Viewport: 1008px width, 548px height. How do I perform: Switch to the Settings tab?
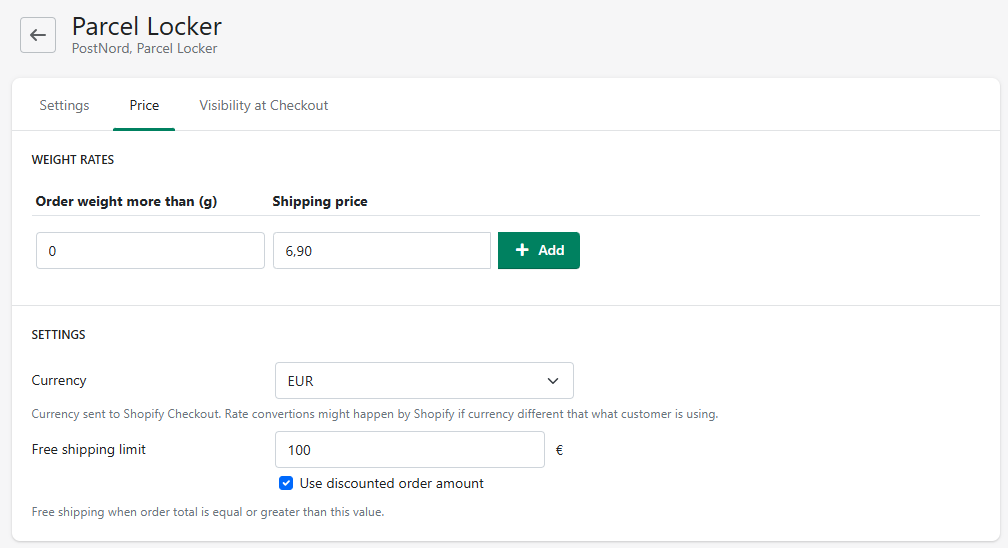64,105
